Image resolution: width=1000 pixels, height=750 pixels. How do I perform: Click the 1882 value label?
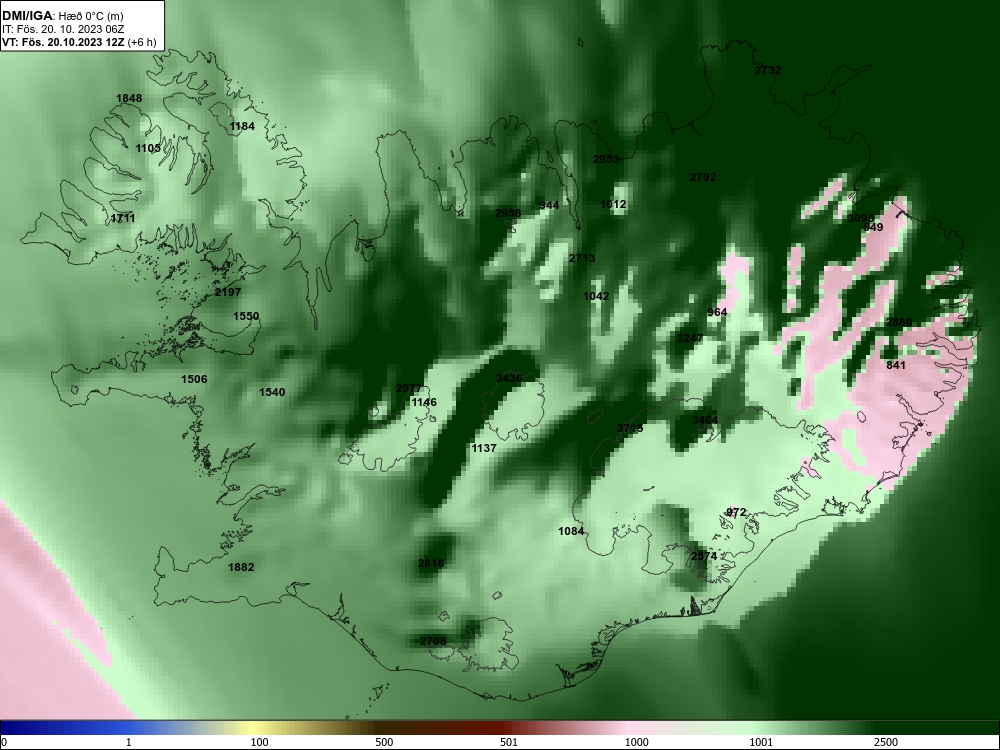pos(241,567)
